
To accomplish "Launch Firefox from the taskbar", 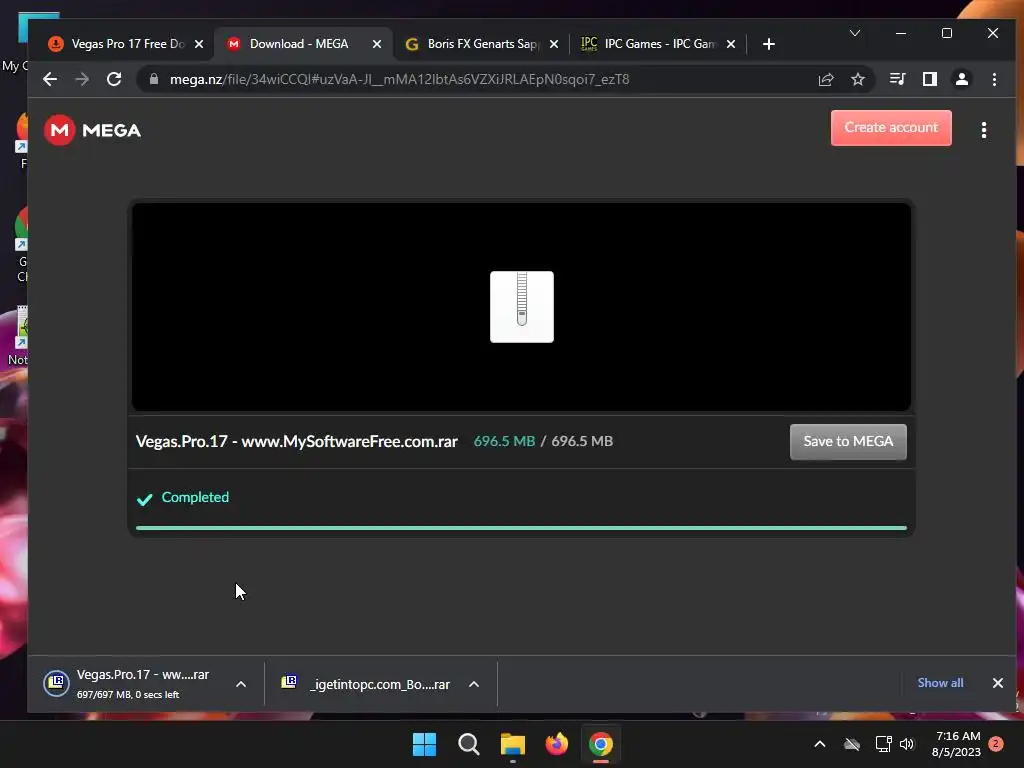I will 556,744.
